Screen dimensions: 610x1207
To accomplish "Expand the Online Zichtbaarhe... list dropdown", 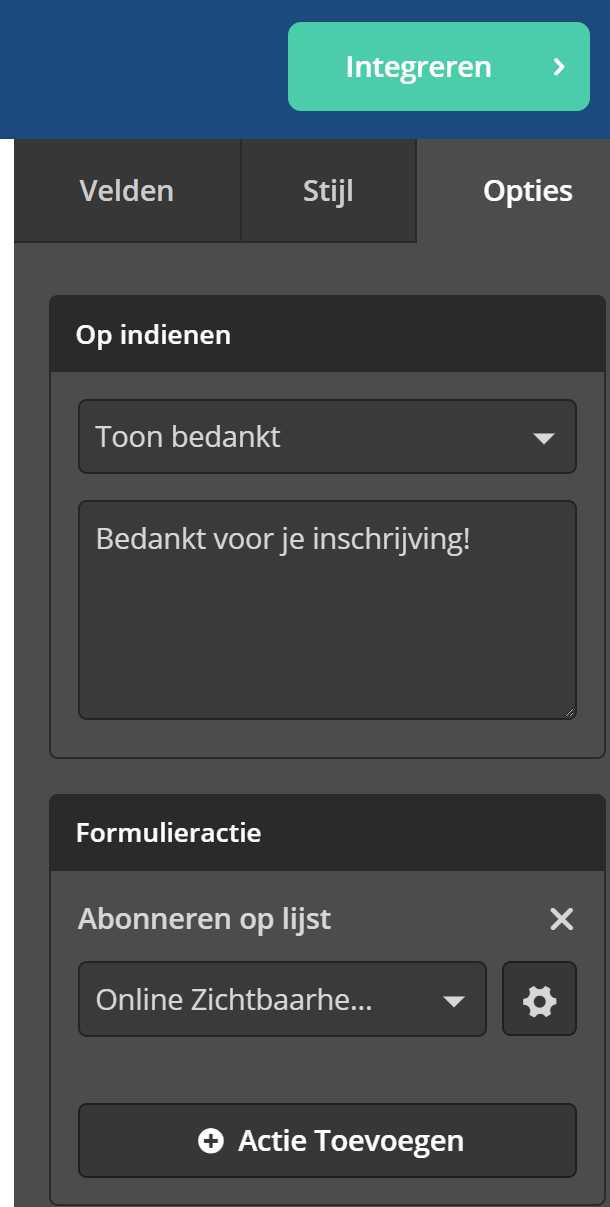I will click(282, 999).
